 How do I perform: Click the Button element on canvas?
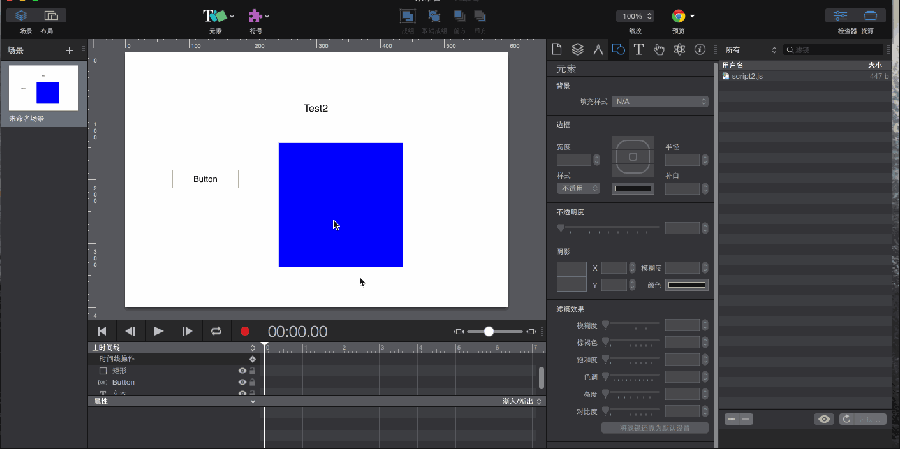pos(205,179)
